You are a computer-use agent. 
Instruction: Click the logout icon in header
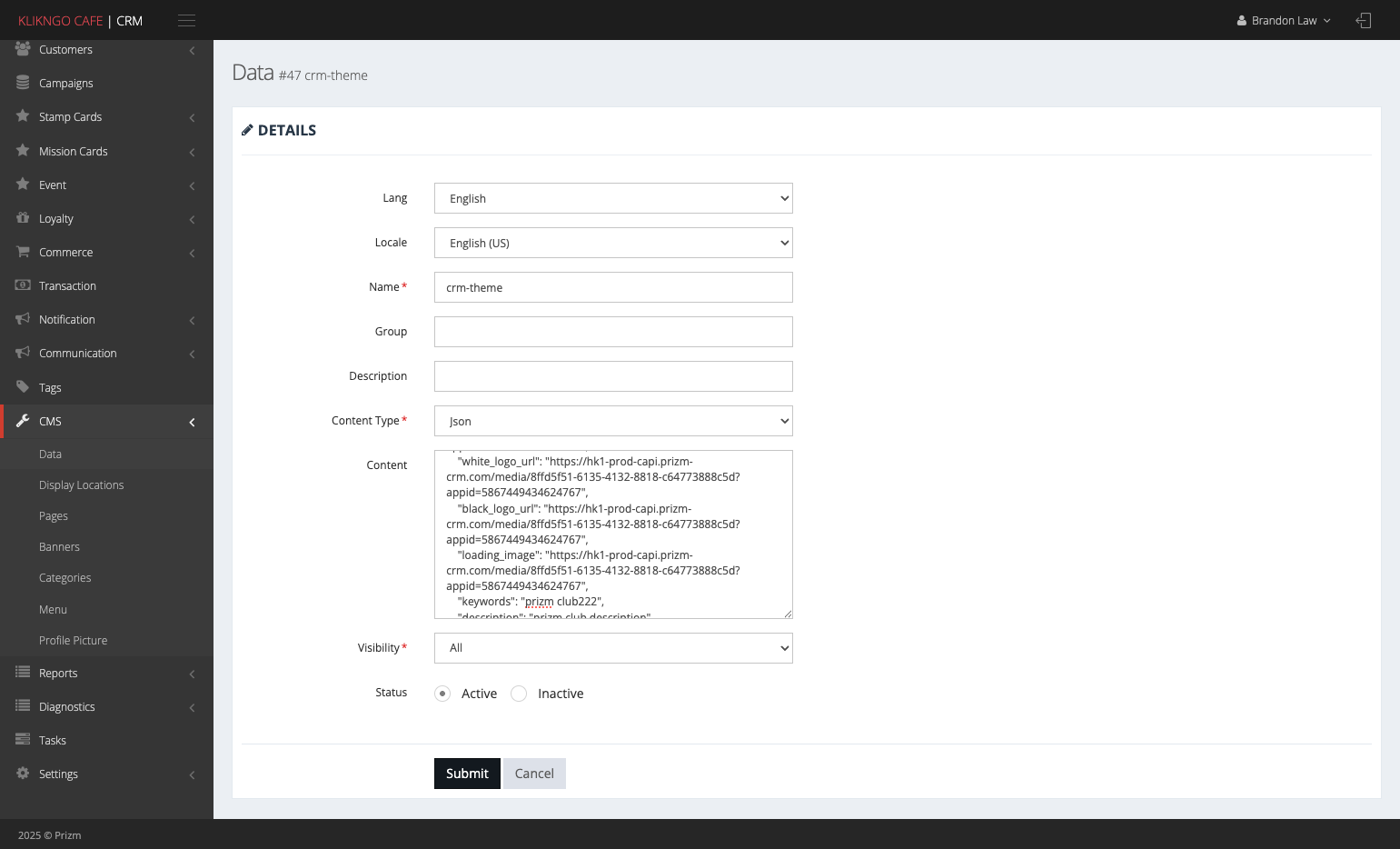click(x=1363, y=21)
